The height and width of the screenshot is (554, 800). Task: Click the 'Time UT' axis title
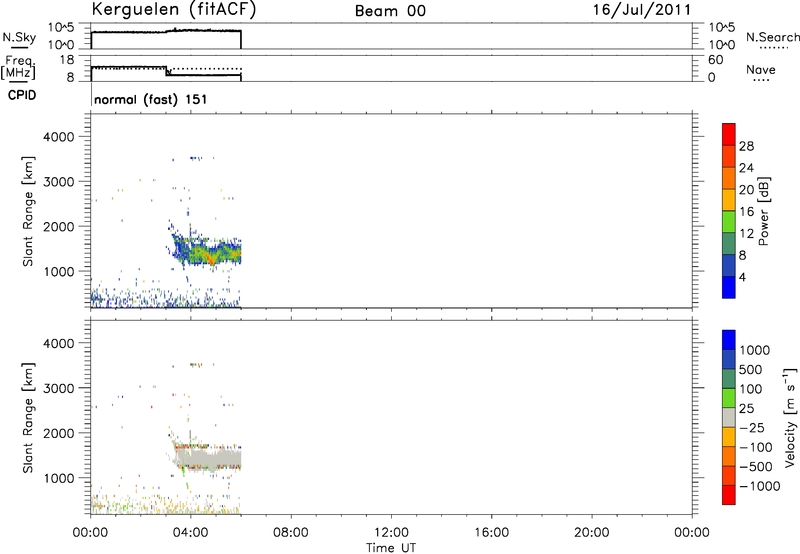pos(391,548)
